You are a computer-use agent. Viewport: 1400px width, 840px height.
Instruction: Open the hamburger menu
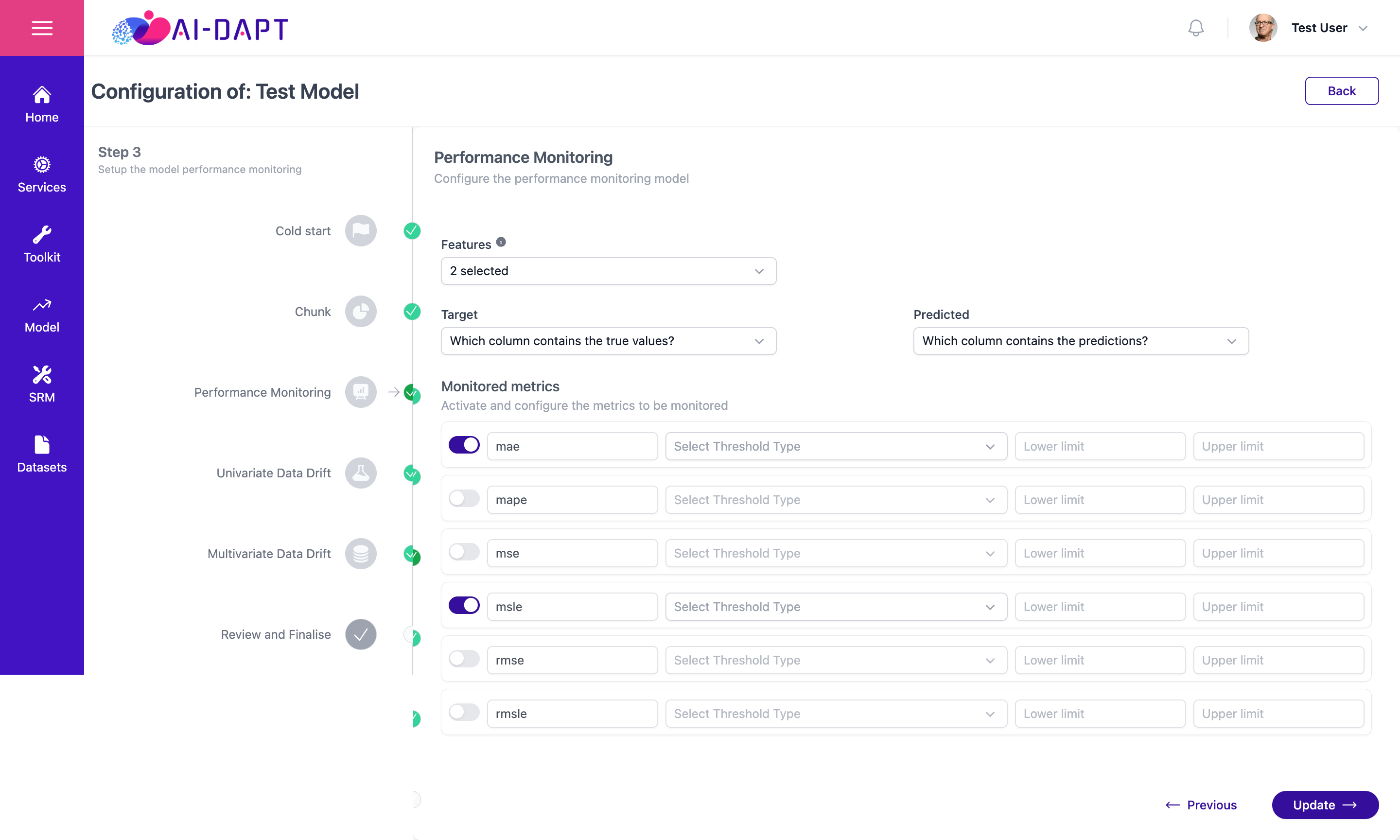(42, 28)
